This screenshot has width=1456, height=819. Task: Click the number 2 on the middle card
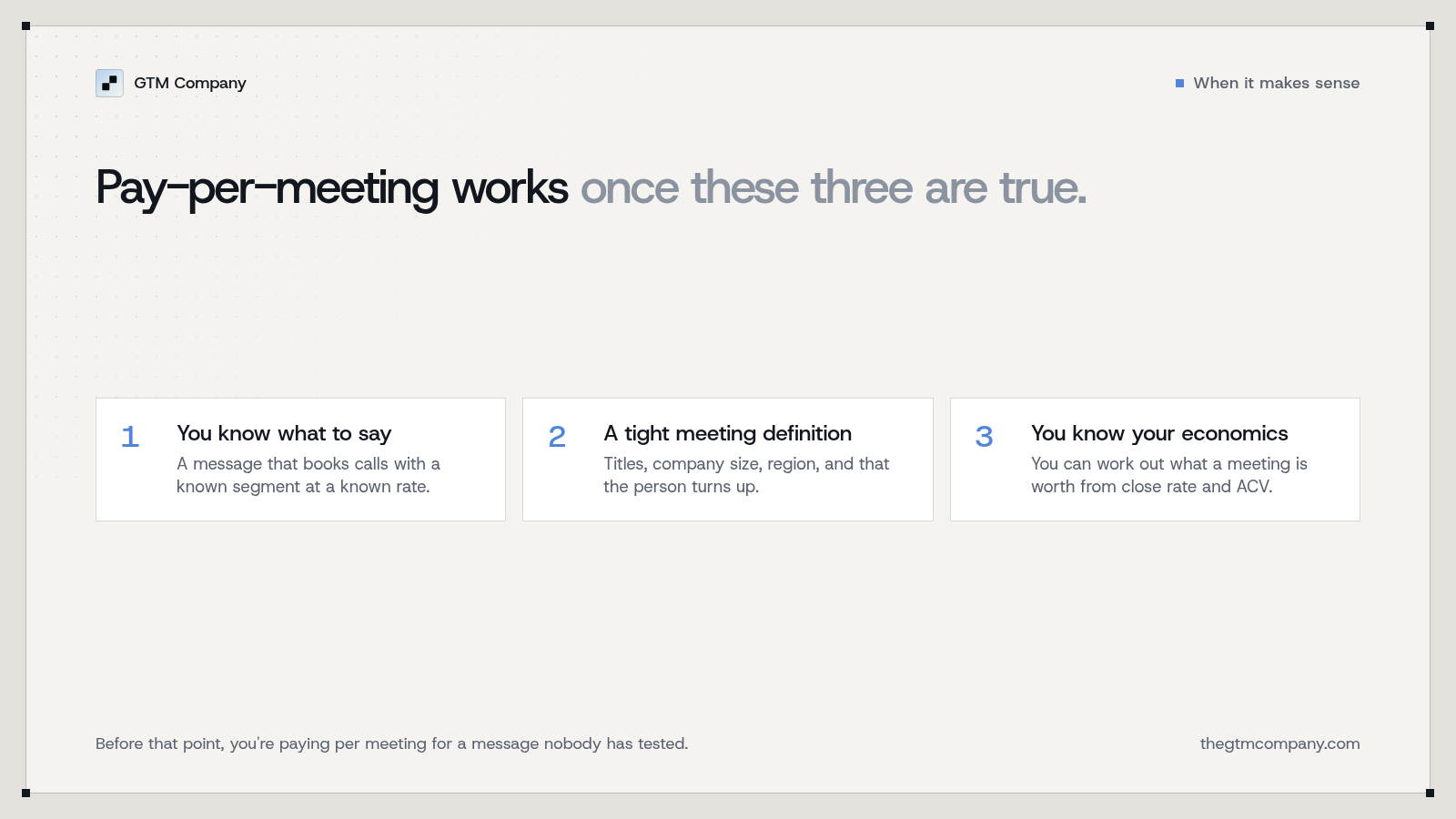(557, 437)
